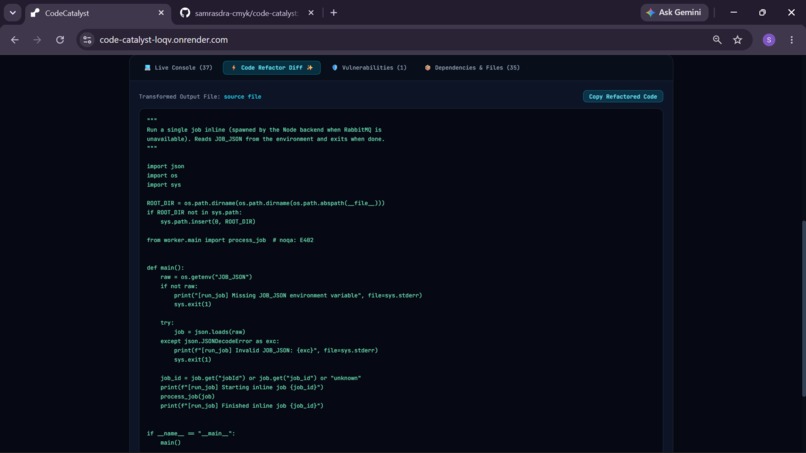806x453 pixels.
Task: Click the 'Missing JOB_JSON environment variable' print line
Action: click(298, 295)
